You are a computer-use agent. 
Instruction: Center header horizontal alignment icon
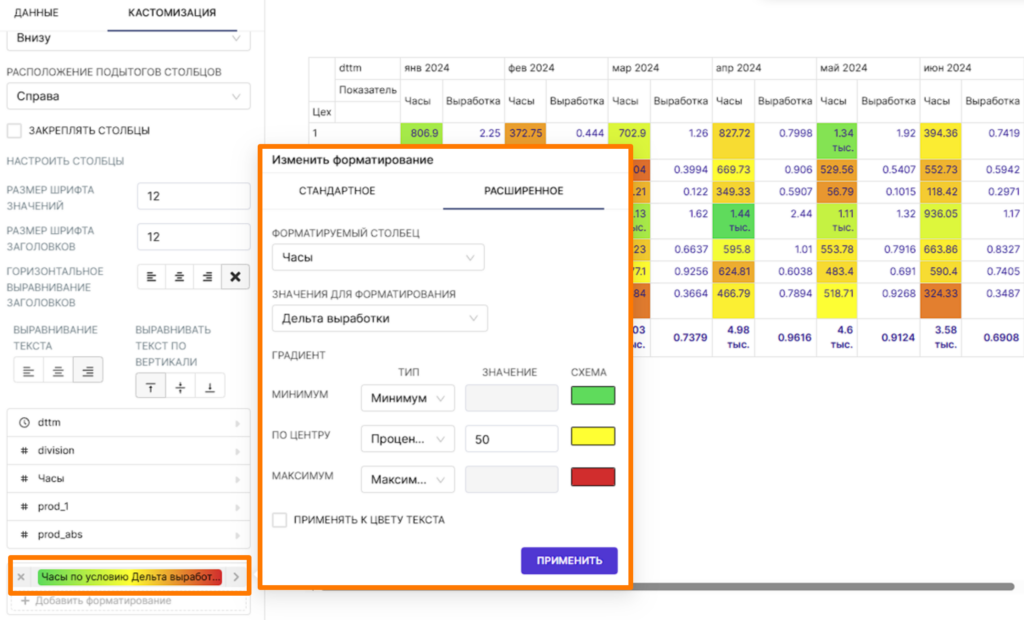coord(180,277)
